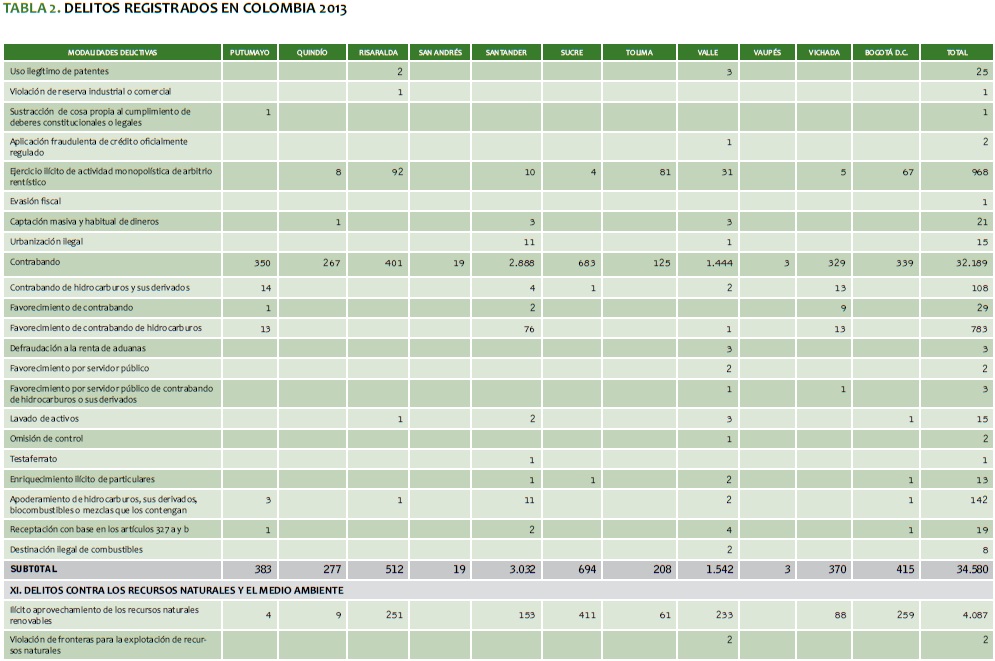Image resolution: width=995 pixels, height=661 pixels.
Task: Select the Subtotal total value 34.580
Action: (968, 568)
